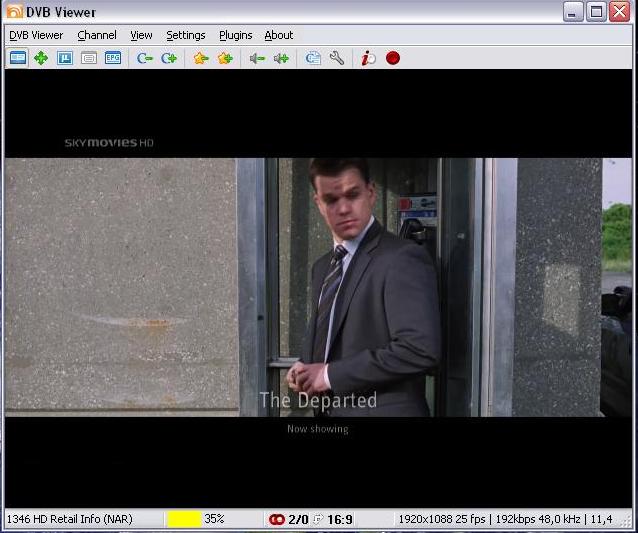The image size is (638, 533).
Task: Open the Plugins menu
Action: click(x=236, y=35)
